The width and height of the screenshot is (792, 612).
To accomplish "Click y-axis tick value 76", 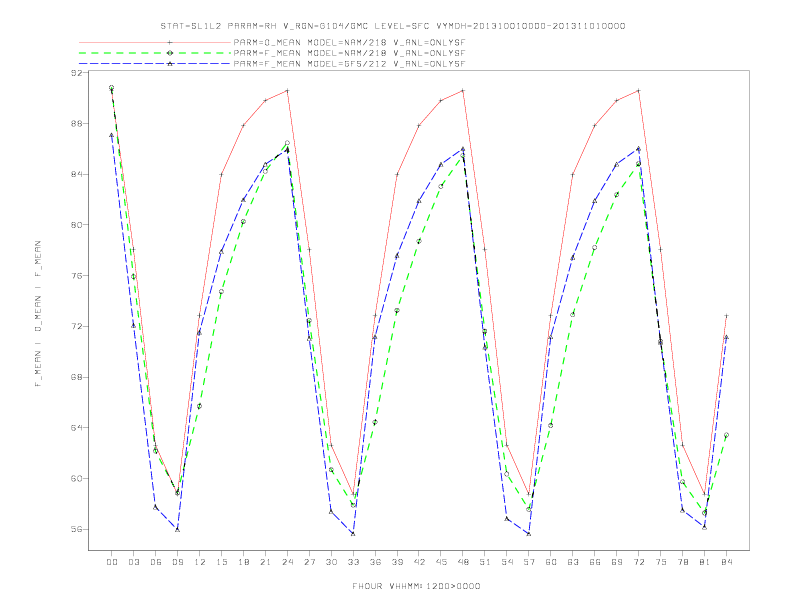I will pyautogui.click(x=76, y=276).
